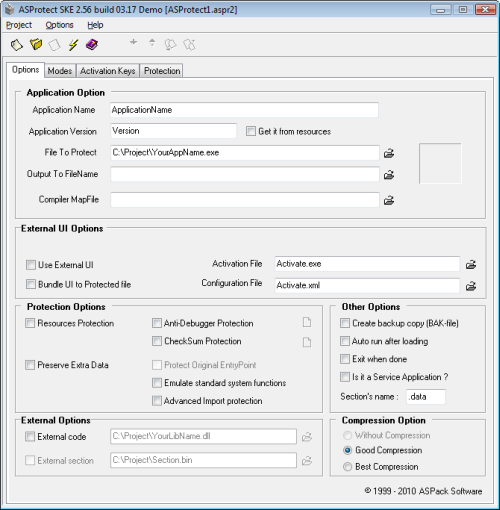This screenshot has width=500, height=510.
Task: Click document icon beside Anti-Debugger Protection
Action: [x=307, y=322]
